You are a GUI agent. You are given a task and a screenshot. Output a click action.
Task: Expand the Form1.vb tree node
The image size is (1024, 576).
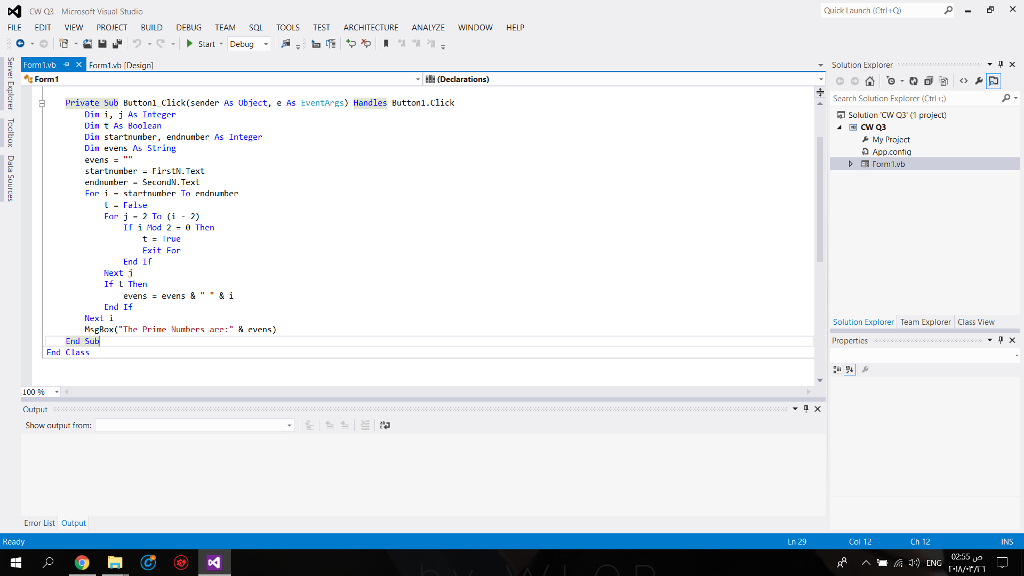tap(851, 164)
